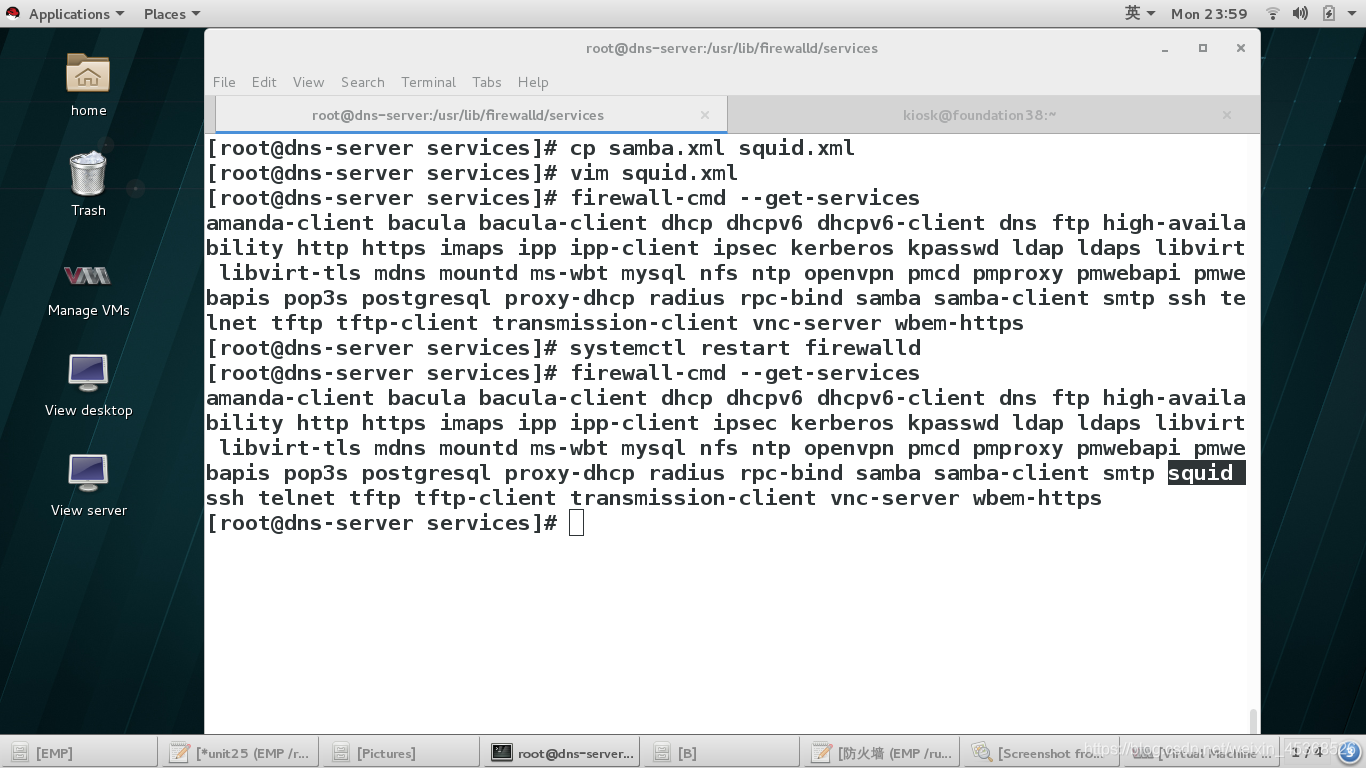Click the terminal prompt cursor
The width and height of the screenshot is (1366, 768).
click(576, 523)
